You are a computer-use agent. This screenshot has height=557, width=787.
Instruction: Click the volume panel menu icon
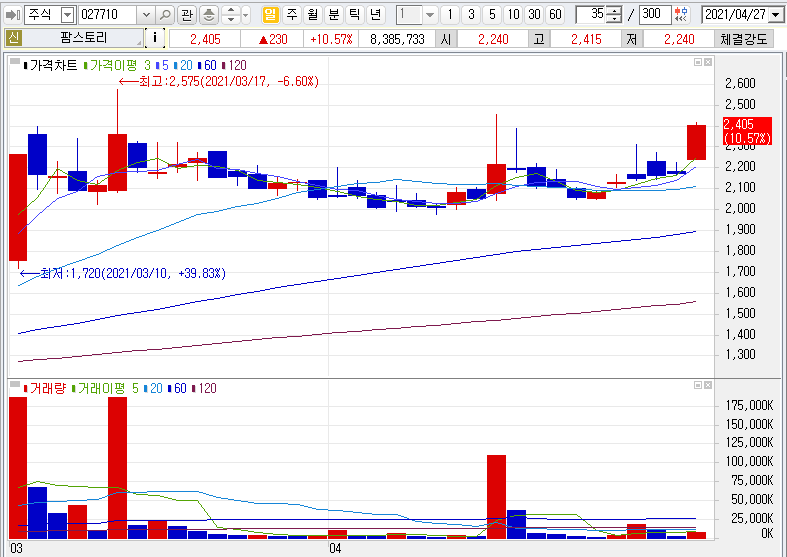15,384
